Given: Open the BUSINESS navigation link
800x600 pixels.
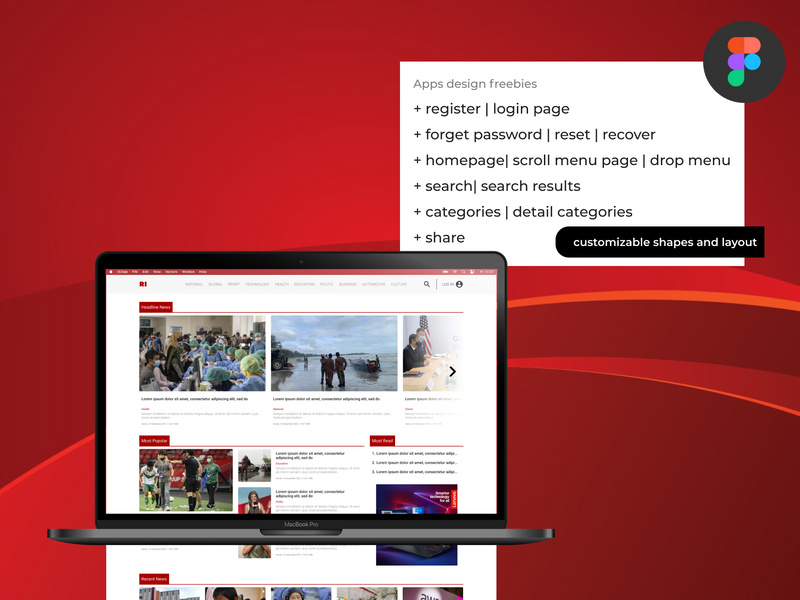Looking at the screenshot, I should tap(347, 284).
